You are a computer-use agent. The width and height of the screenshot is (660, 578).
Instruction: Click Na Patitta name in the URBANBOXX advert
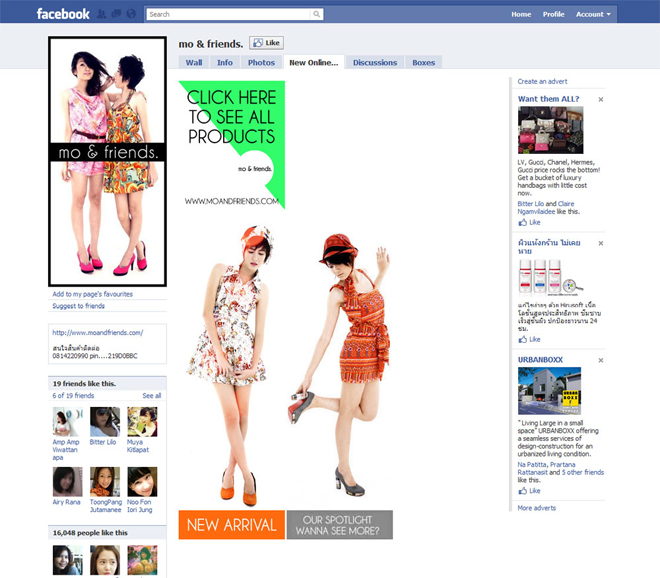(532, 464)
